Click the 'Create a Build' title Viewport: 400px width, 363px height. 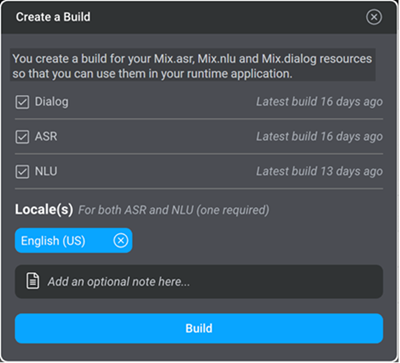pyautogui.click(x=53, y=17)
